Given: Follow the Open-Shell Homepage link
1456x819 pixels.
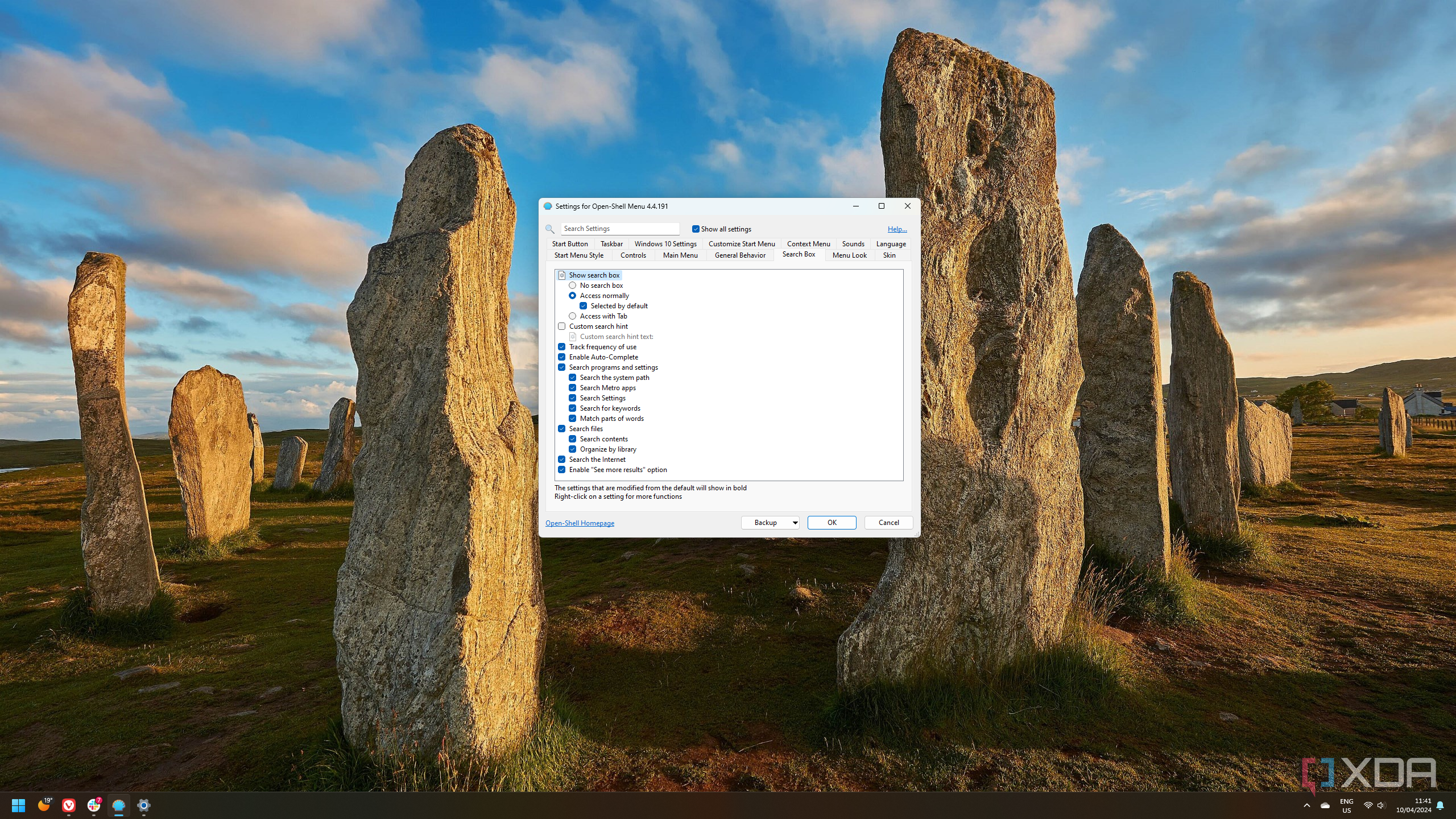Looking at the screenshot, I should tap(580, 523).
